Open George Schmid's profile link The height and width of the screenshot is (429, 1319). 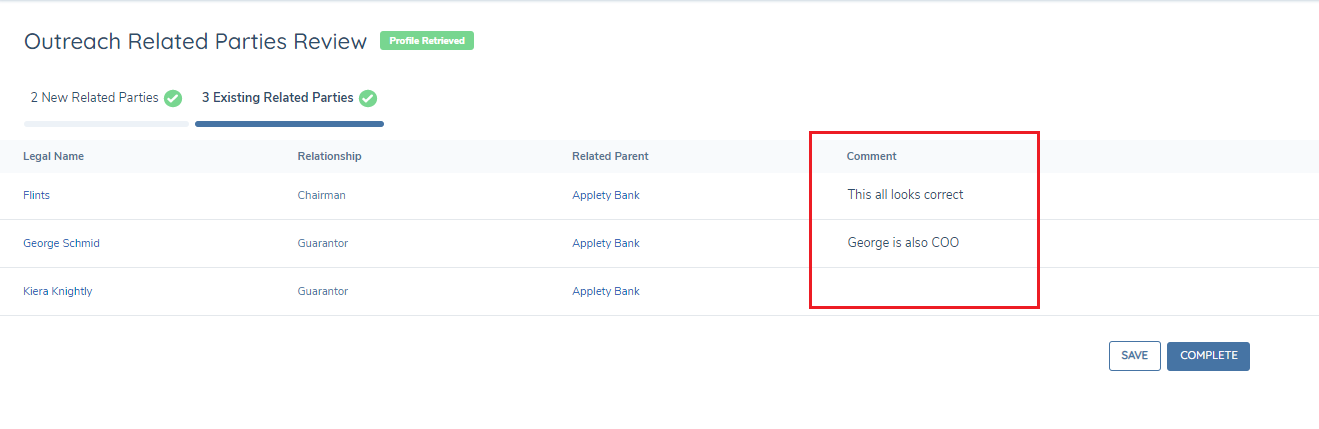tap(61, 243)
